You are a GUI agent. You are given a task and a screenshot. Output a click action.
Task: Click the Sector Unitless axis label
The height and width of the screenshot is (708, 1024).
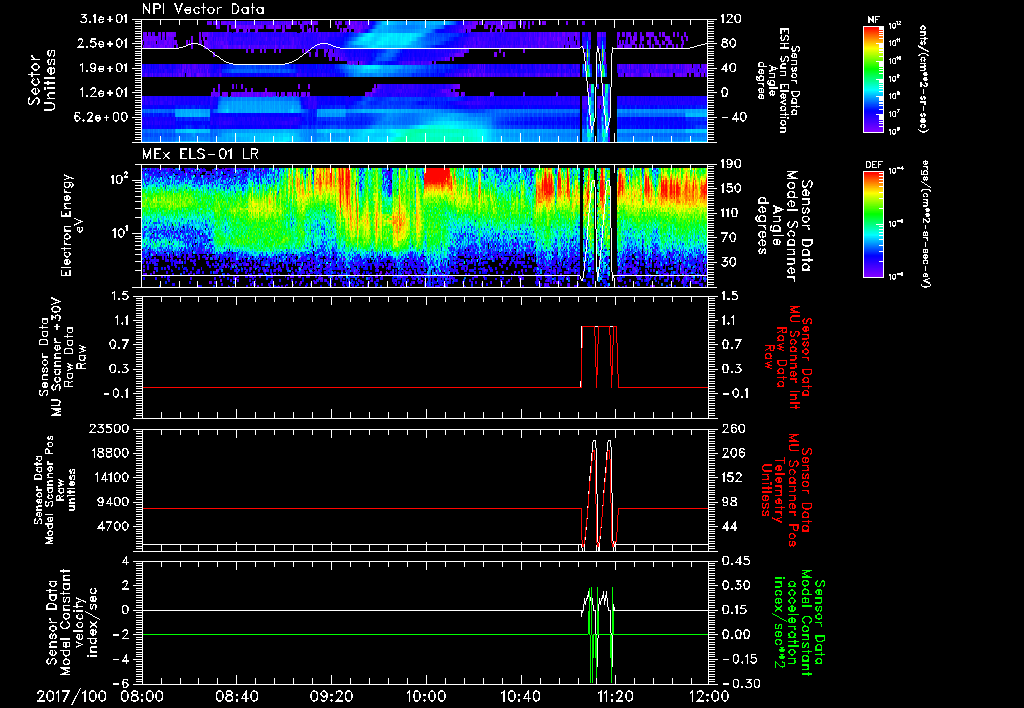(x=41, y=79)
